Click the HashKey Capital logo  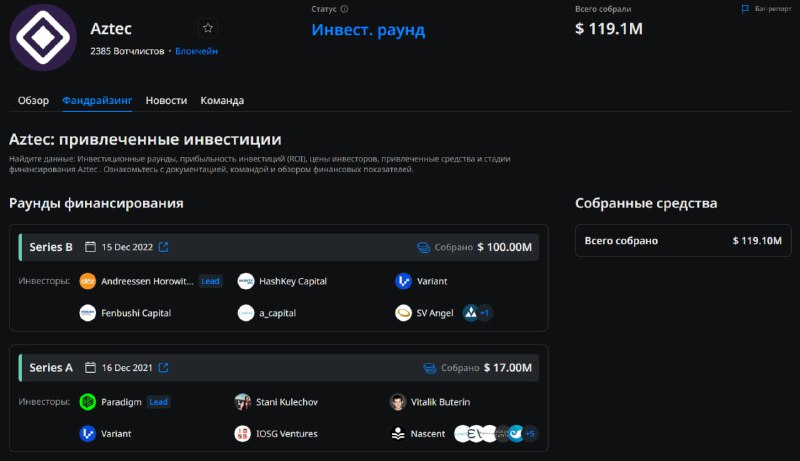click(x=246, y=281)
